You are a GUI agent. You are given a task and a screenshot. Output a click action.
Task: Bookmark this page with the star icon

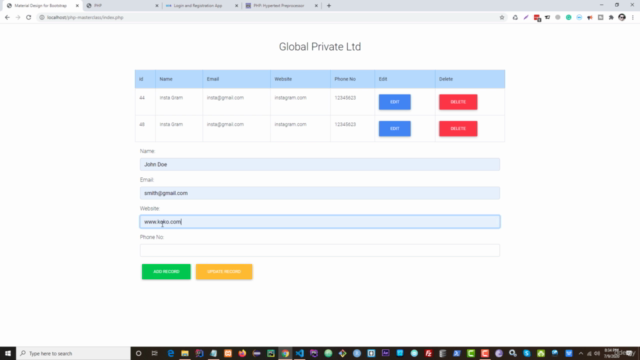click(502, 18)
